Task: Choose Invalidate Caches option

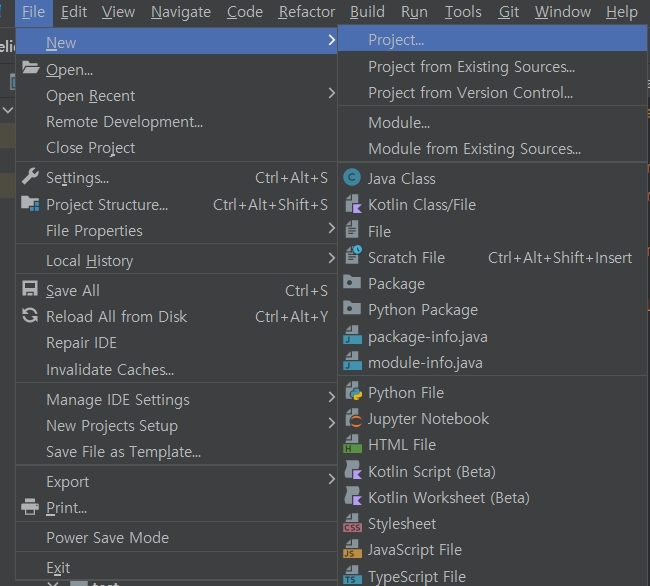Action: [x=110, y=369]
